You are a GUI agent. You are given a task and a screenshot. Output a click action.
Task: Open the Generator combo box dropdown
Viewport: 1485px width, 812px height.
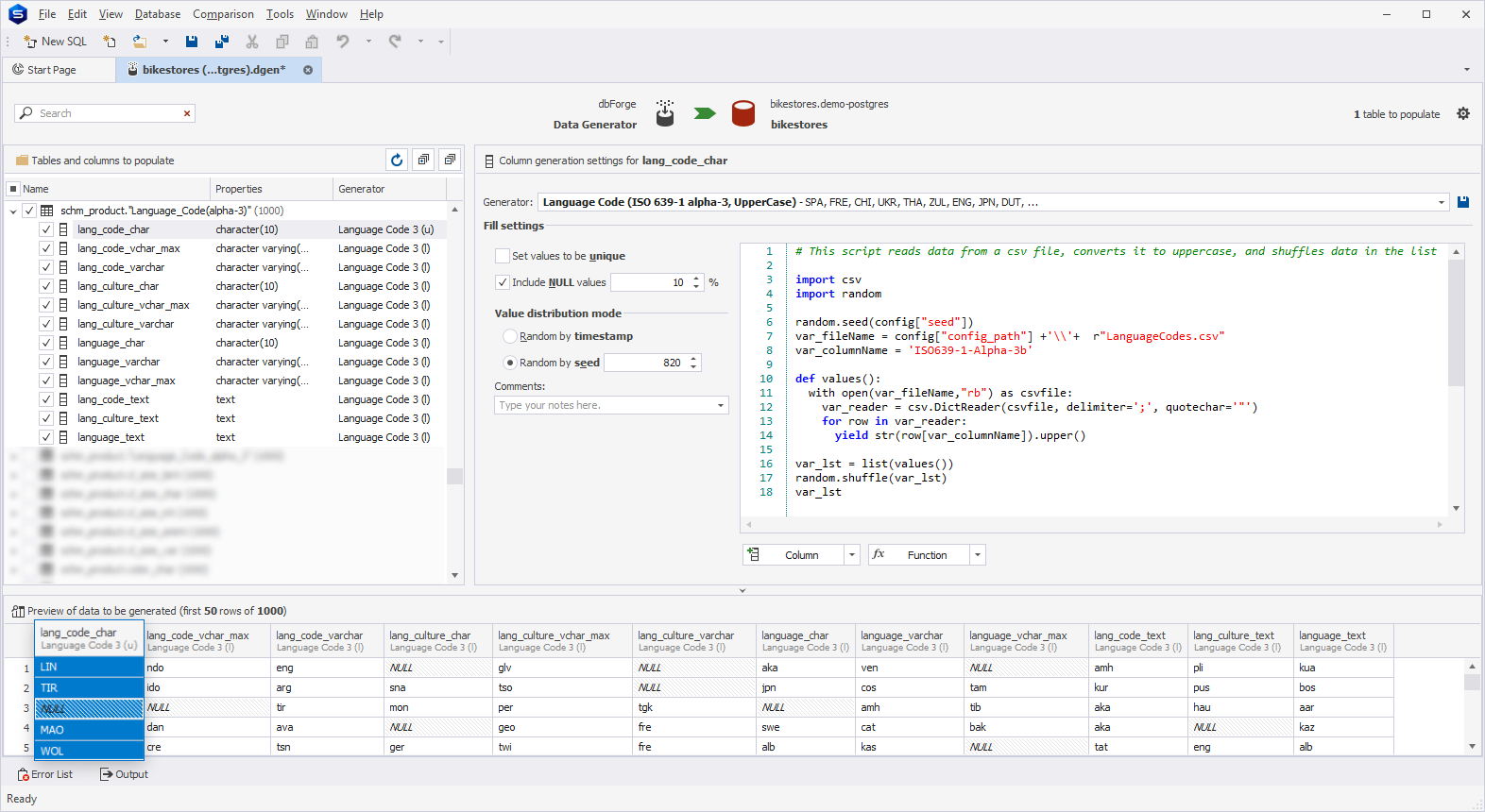point(1442,202)
